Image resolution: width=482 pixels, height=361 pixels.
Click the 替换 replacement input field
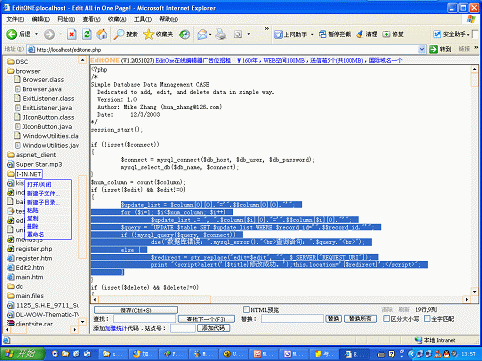[x=292, y=319]
